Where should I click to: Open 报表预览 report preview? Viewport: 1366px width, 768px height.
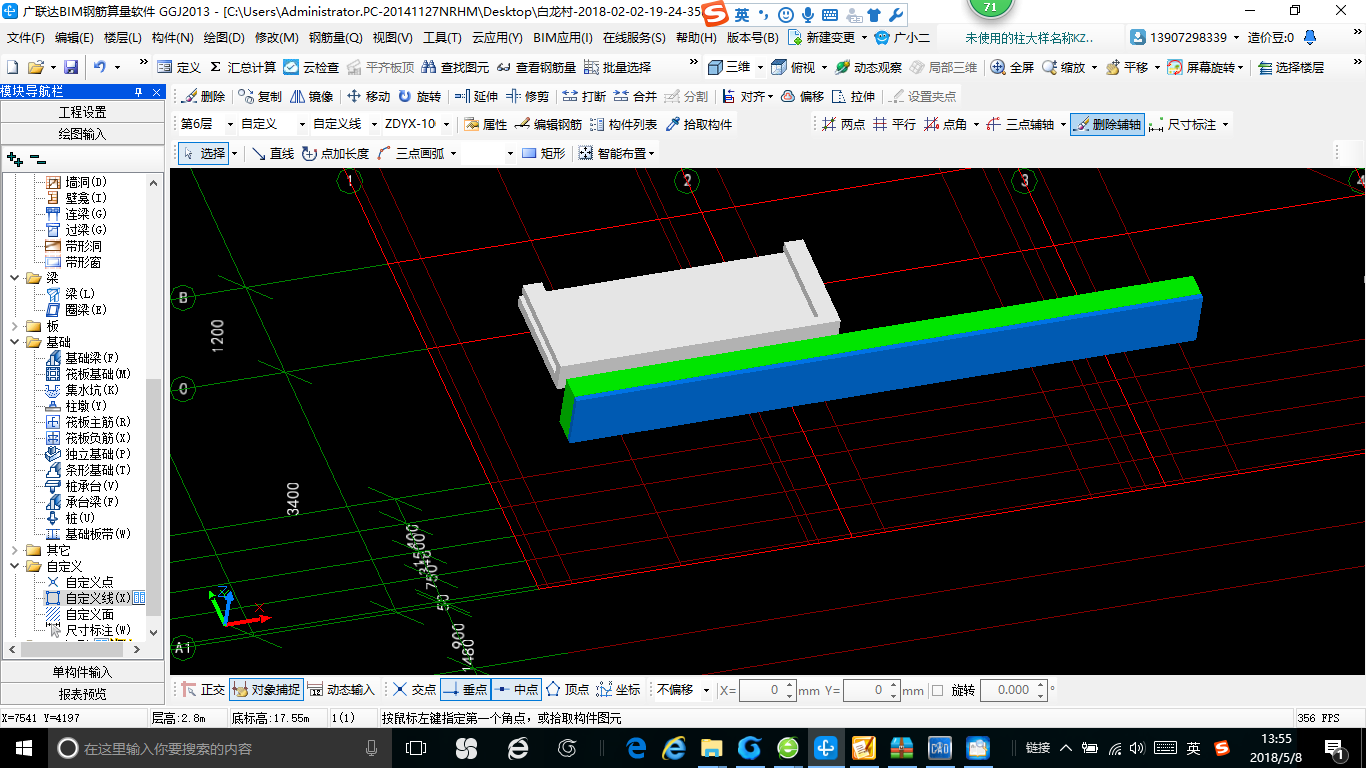click(82, 693)
